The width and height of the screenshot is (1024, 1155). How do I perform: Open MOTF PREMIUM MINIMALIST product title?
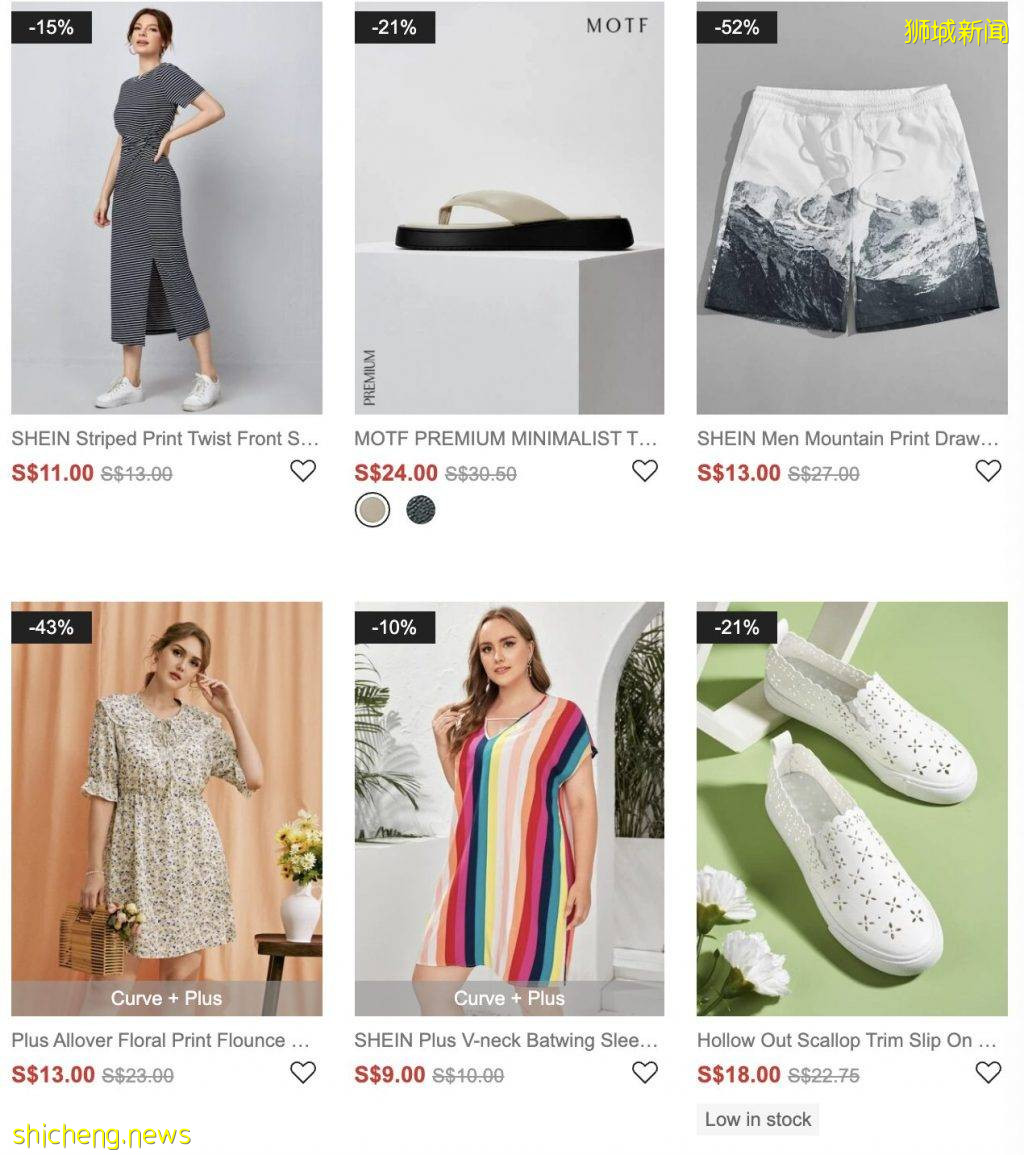click(505, 439)
